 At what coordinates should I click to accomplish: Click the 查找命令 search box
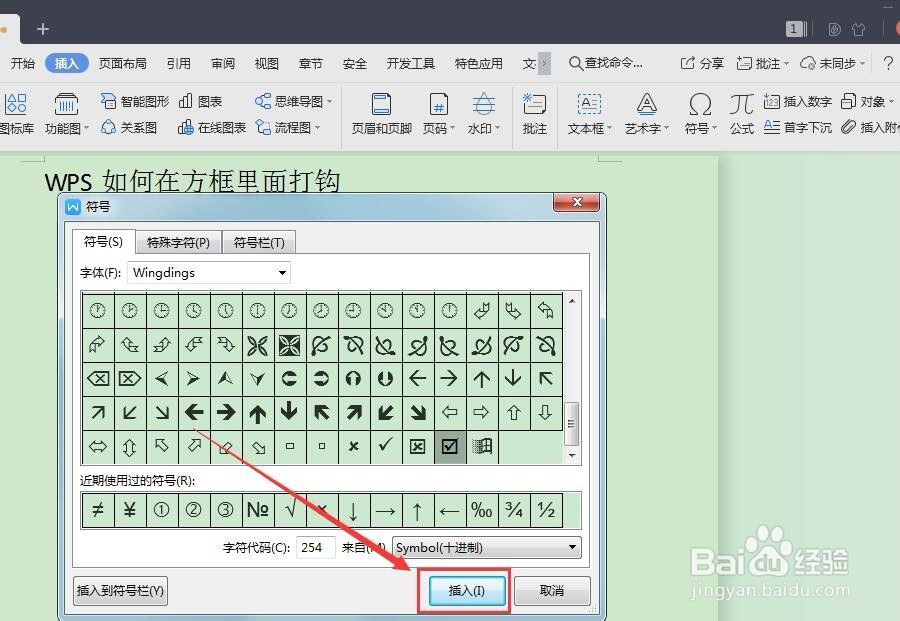pos(606,63)
